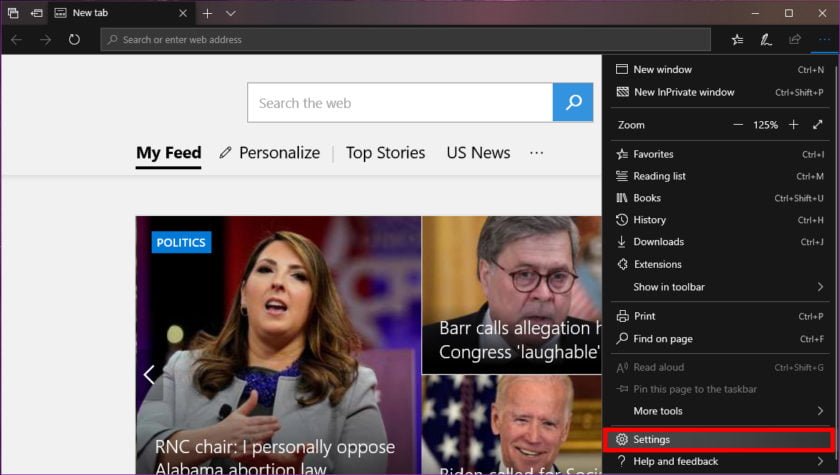Click the search magnifier button
The width and height of the screenshot is (840, 475).
[573, 103]
